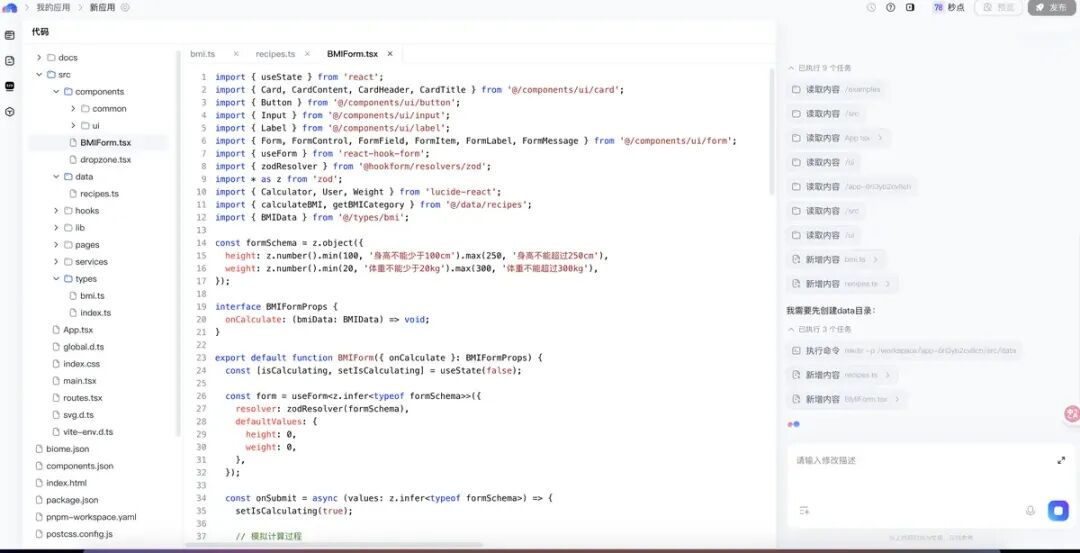The height and width of the screenshot is (553, 1080).
Task: Open the first left sidebar panel icon
Action: (10, 35)
